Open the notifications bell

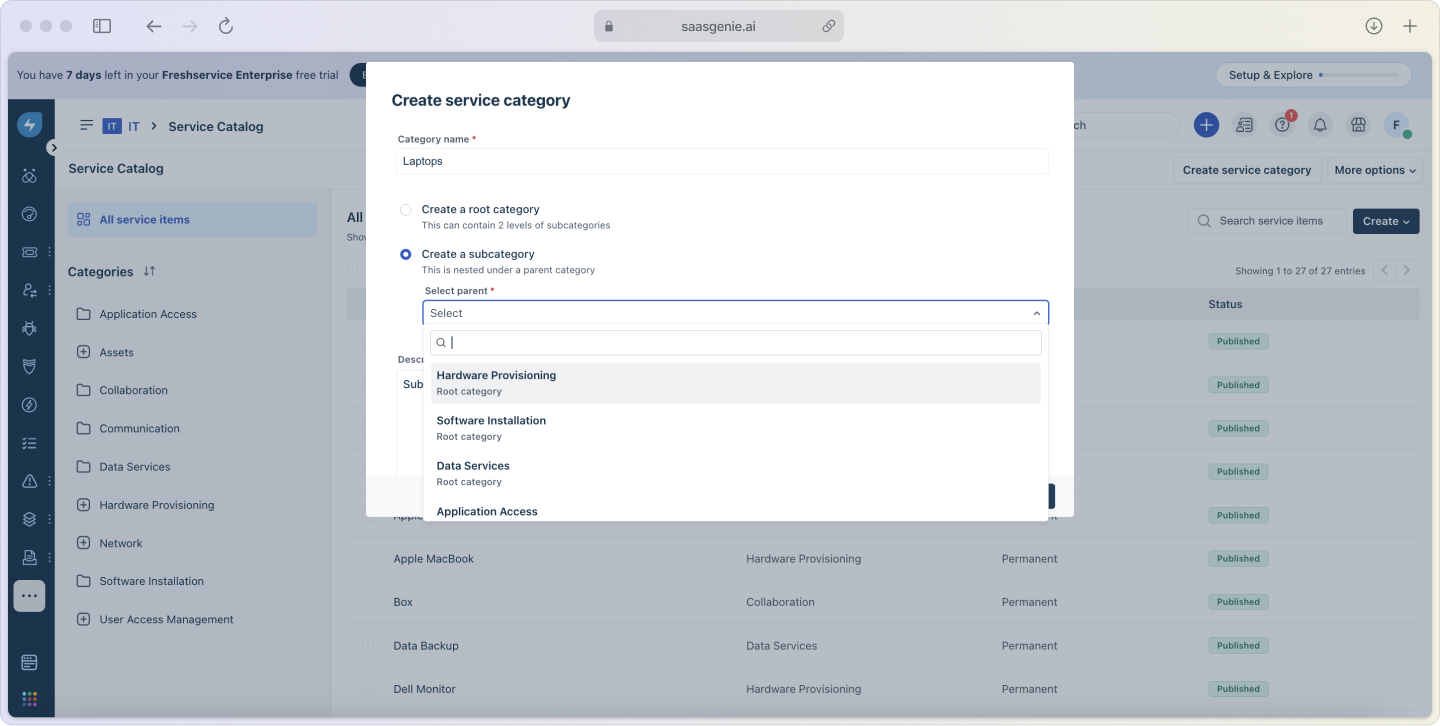click(x=1320, y=124)
